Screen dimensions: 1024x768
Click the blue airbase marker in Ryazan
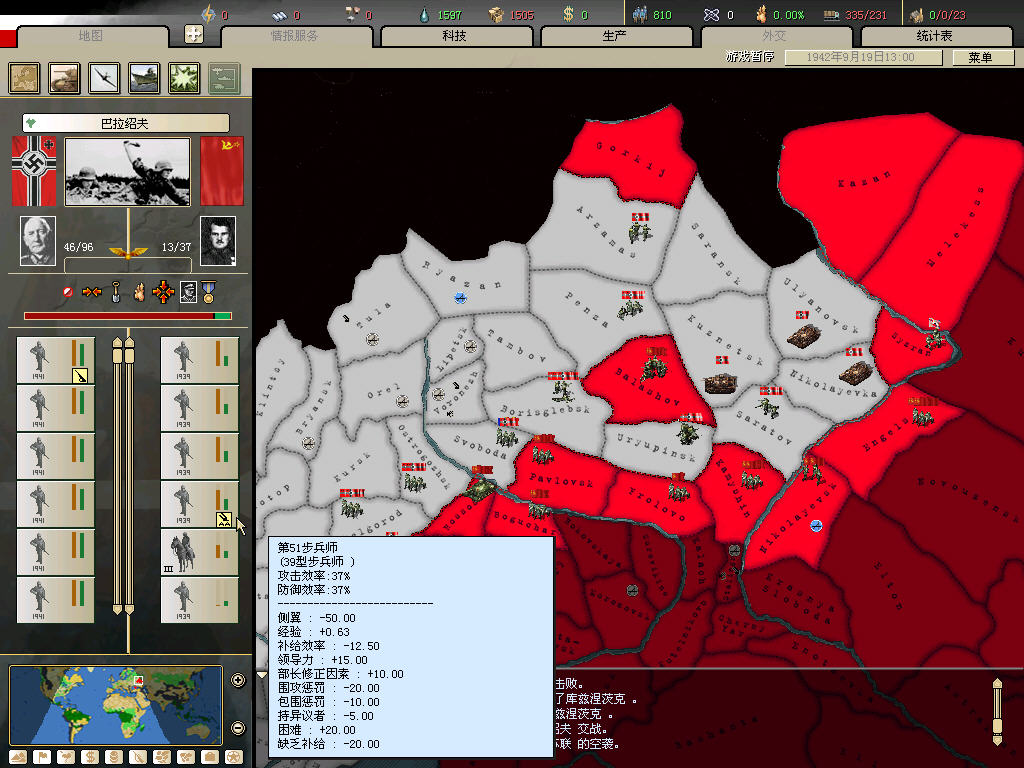[460, 298]
